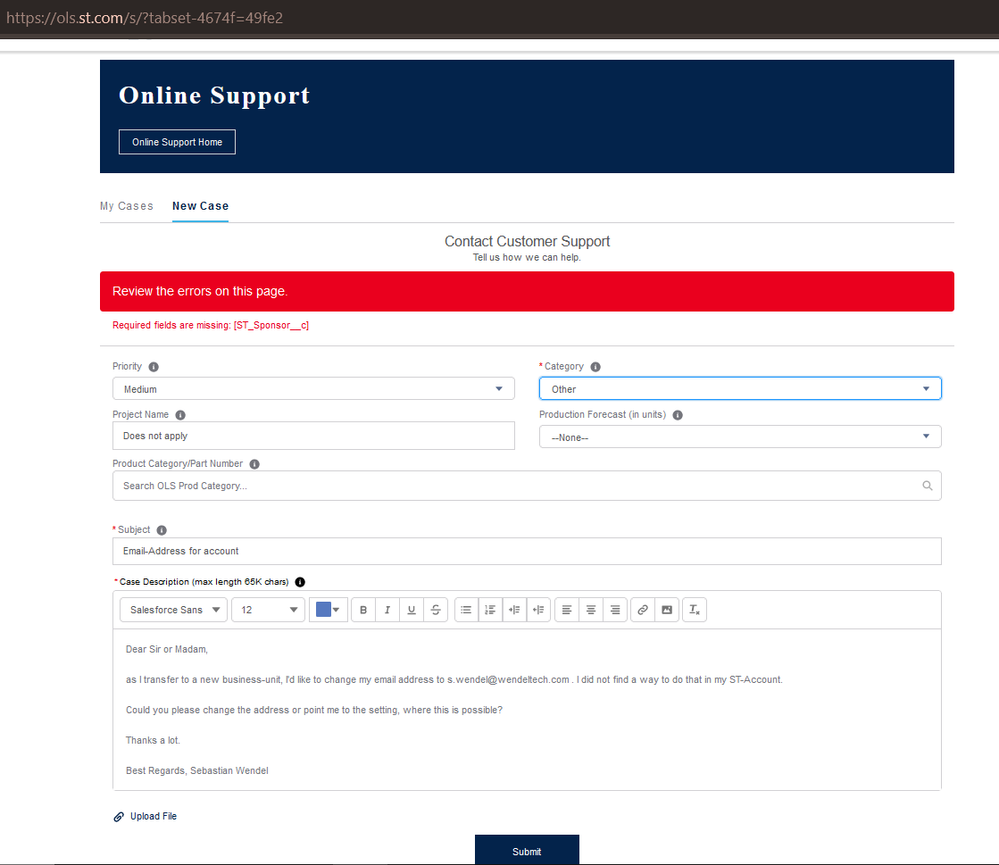999x865 pixels.
Task: Click the 'Required fields are missing' error text
Action: coord(210,325)
